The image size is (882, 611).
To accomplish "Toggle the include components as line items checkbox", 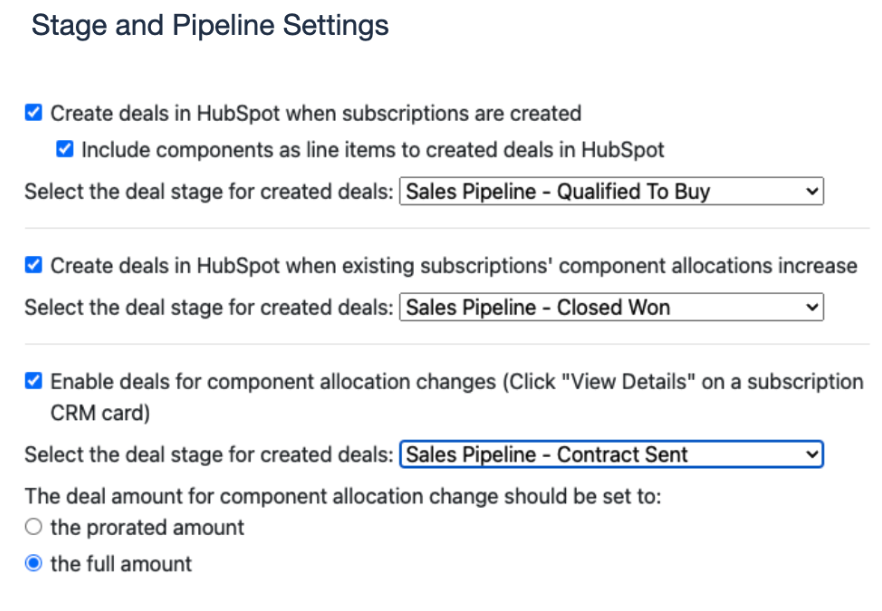I will pyautogui.click(x=65, y=150).
